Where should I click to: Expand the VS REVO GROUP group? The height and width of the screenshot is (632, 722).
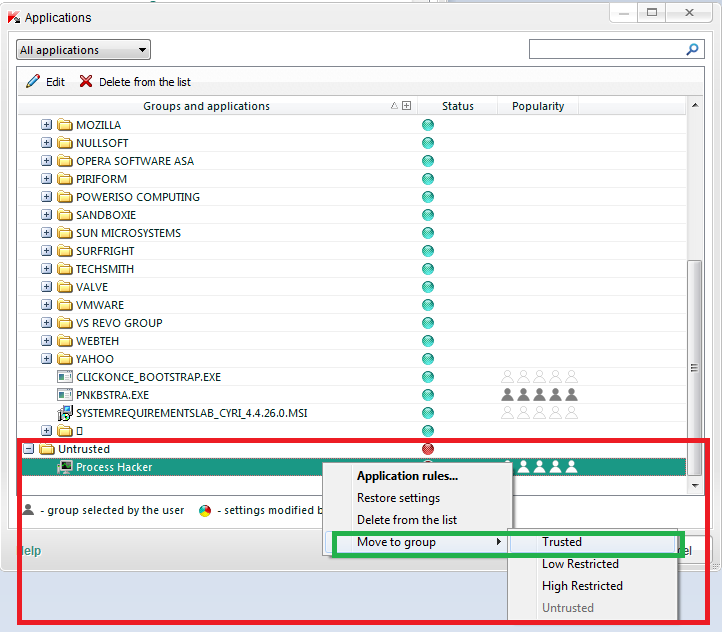[47, 323]
